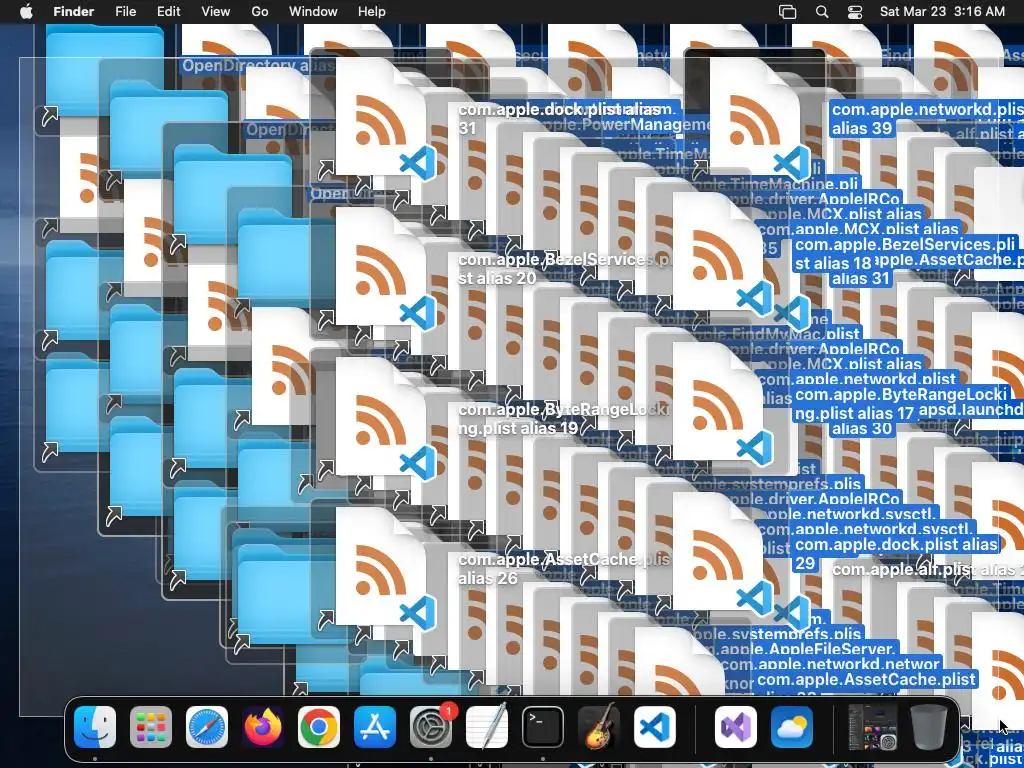Open System Settings with the red badge

point(431,727)
